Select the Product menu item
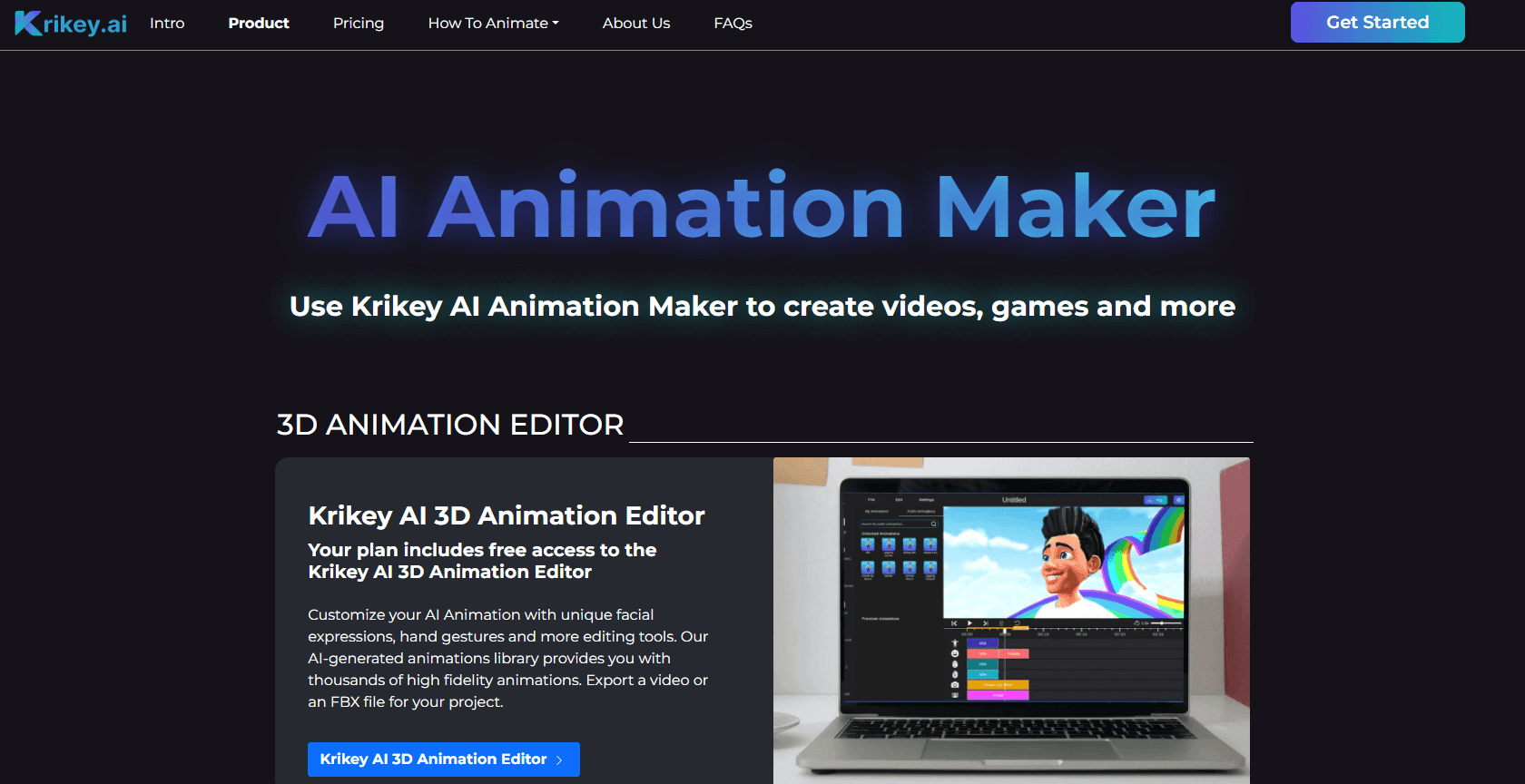 click(x=259, y=24)
